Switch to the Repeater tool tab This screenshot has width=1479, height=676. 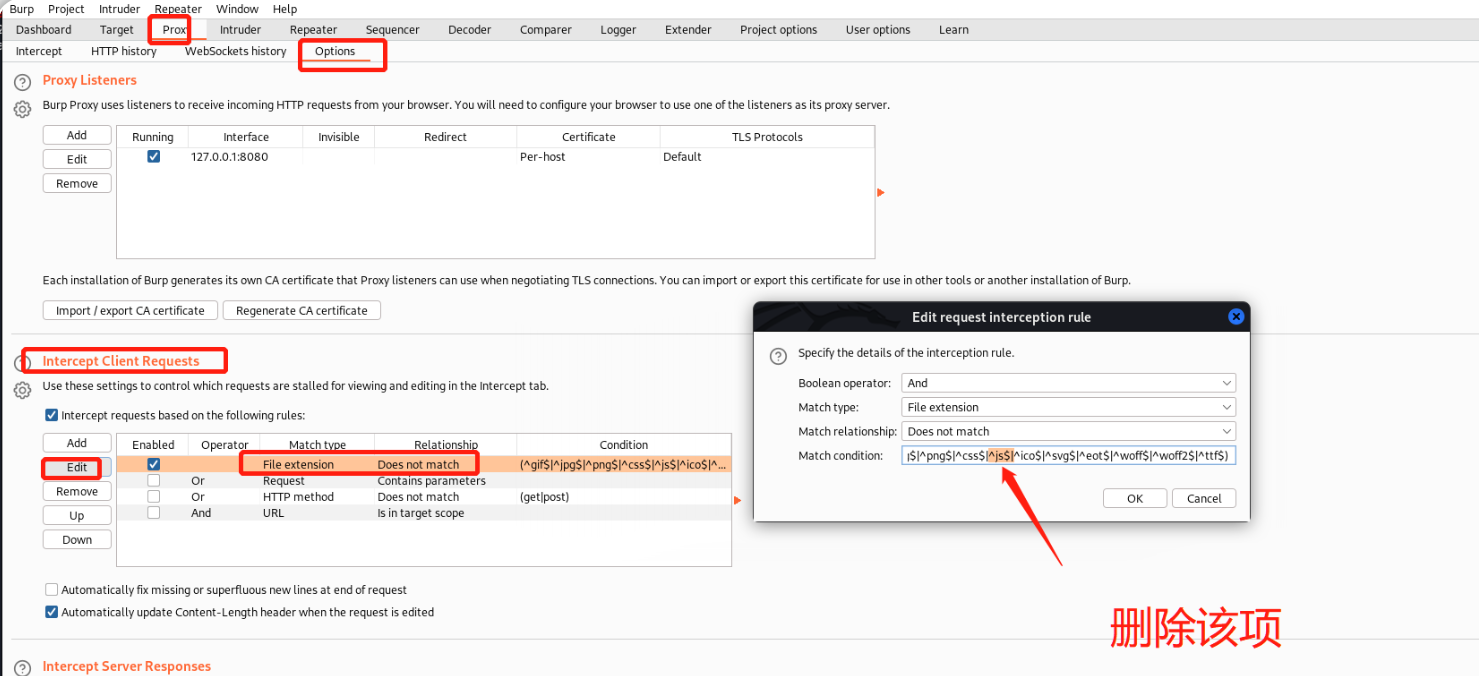(313, 30)
